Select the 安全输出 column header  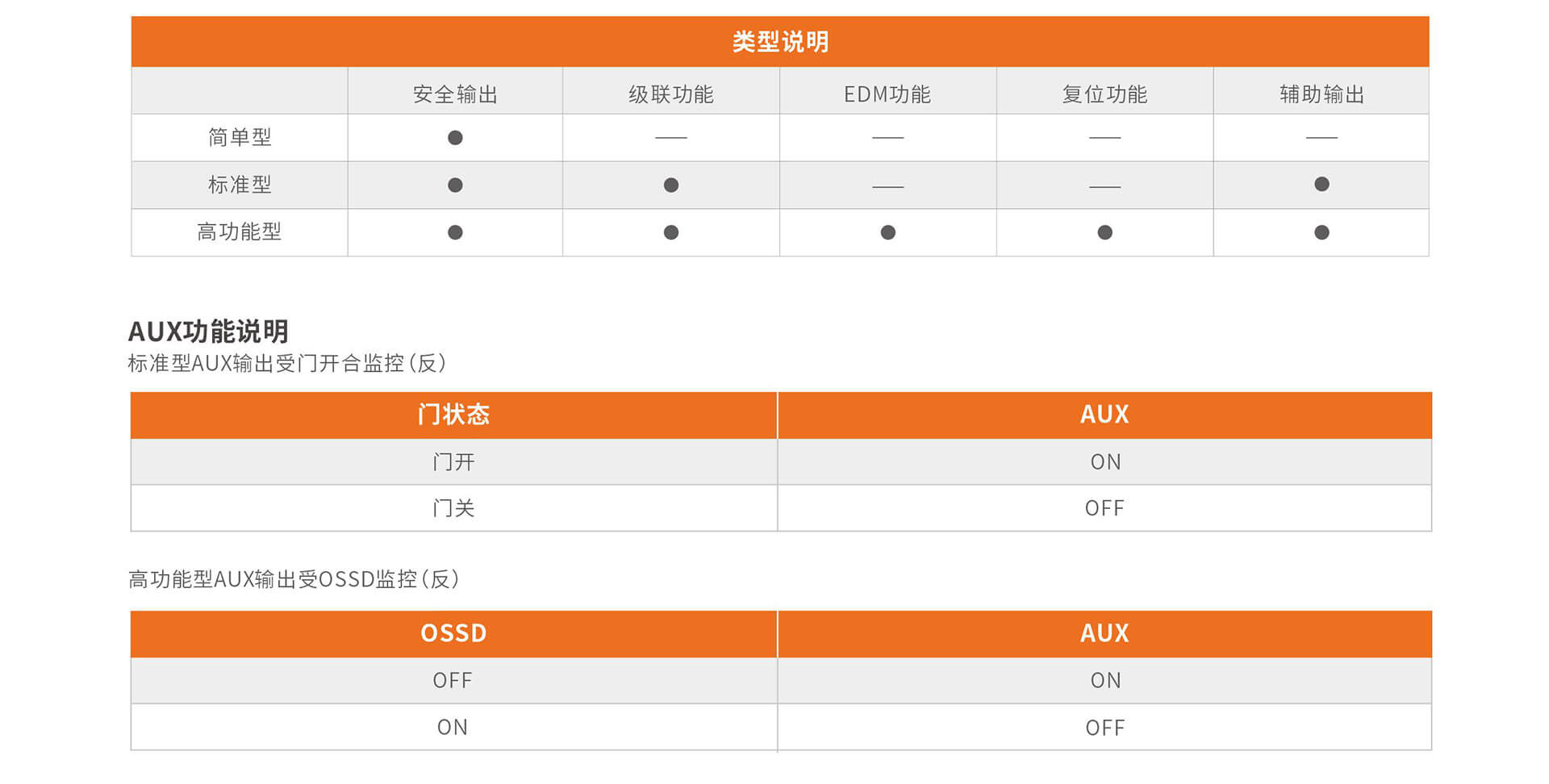click(x=455, y=94)
